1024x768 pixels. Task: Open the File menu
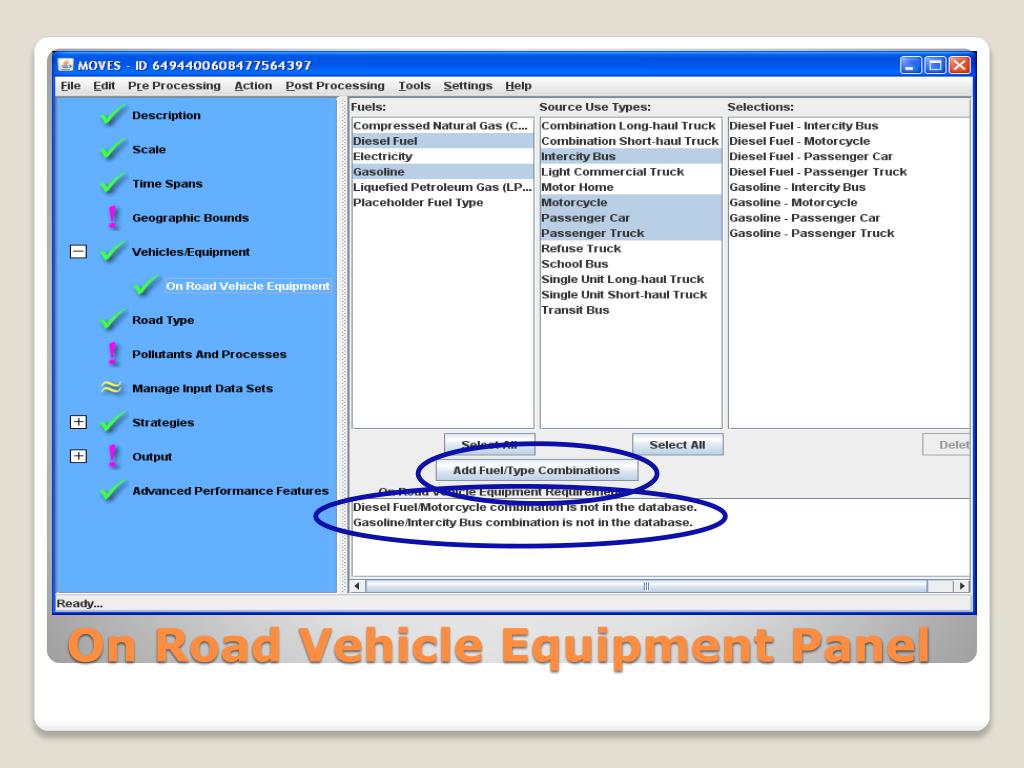click(x=71, y=86)
